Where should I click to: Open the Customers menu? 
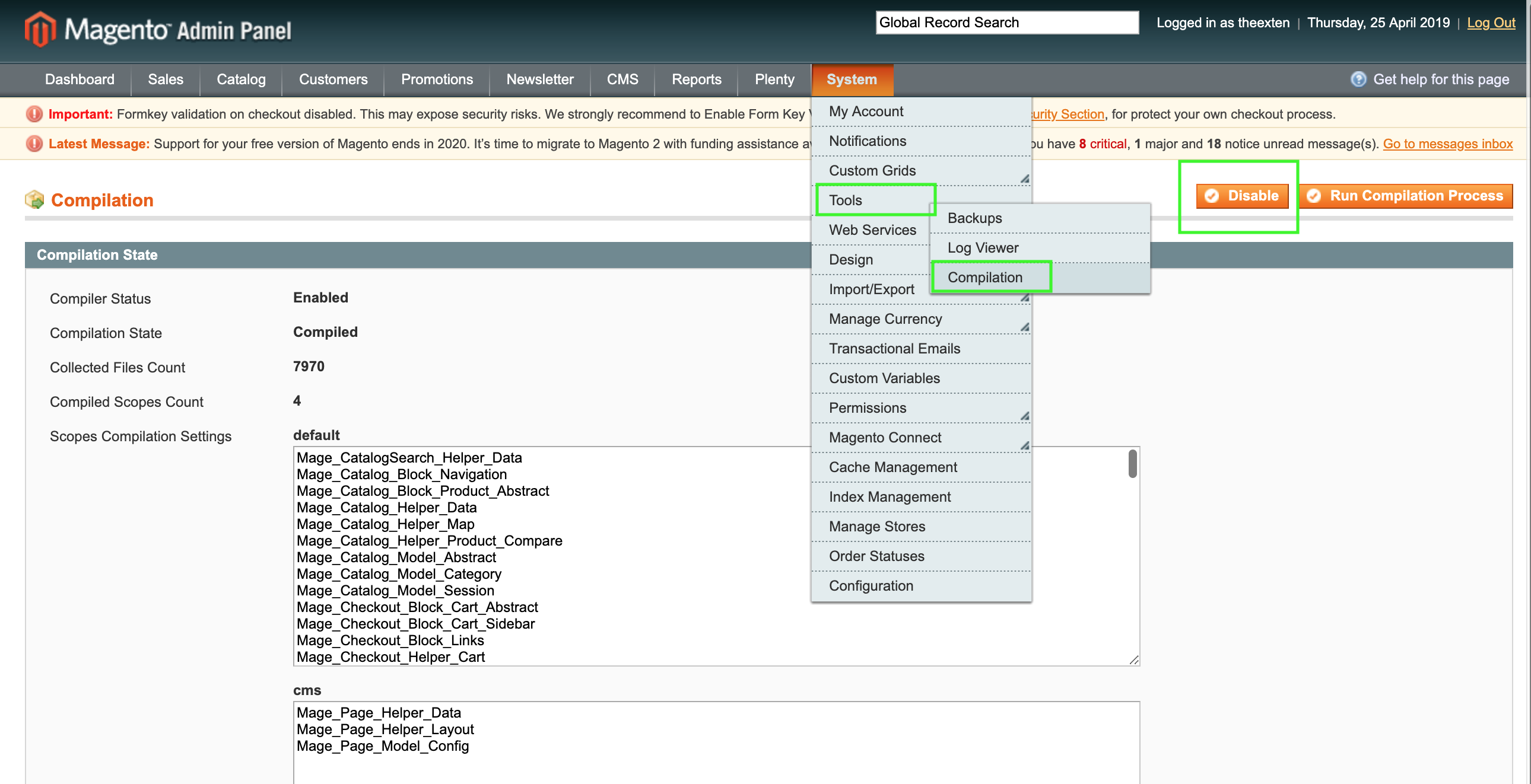pyautogui.click(x=333, y=79)
